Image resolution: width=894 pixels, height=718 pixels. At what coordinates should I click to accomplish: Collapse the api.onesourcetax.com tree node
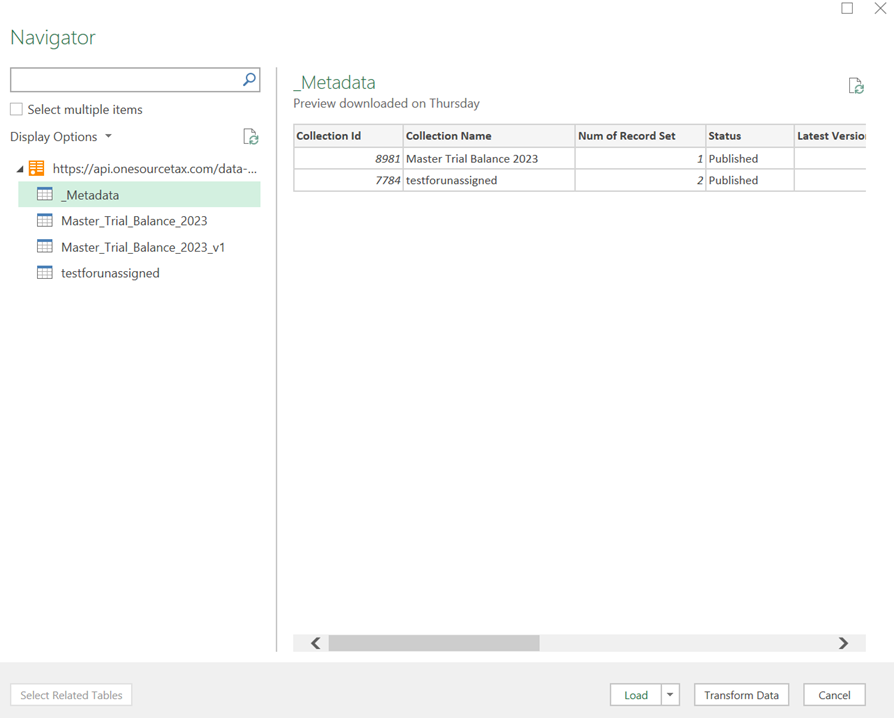tap(20, 170)
